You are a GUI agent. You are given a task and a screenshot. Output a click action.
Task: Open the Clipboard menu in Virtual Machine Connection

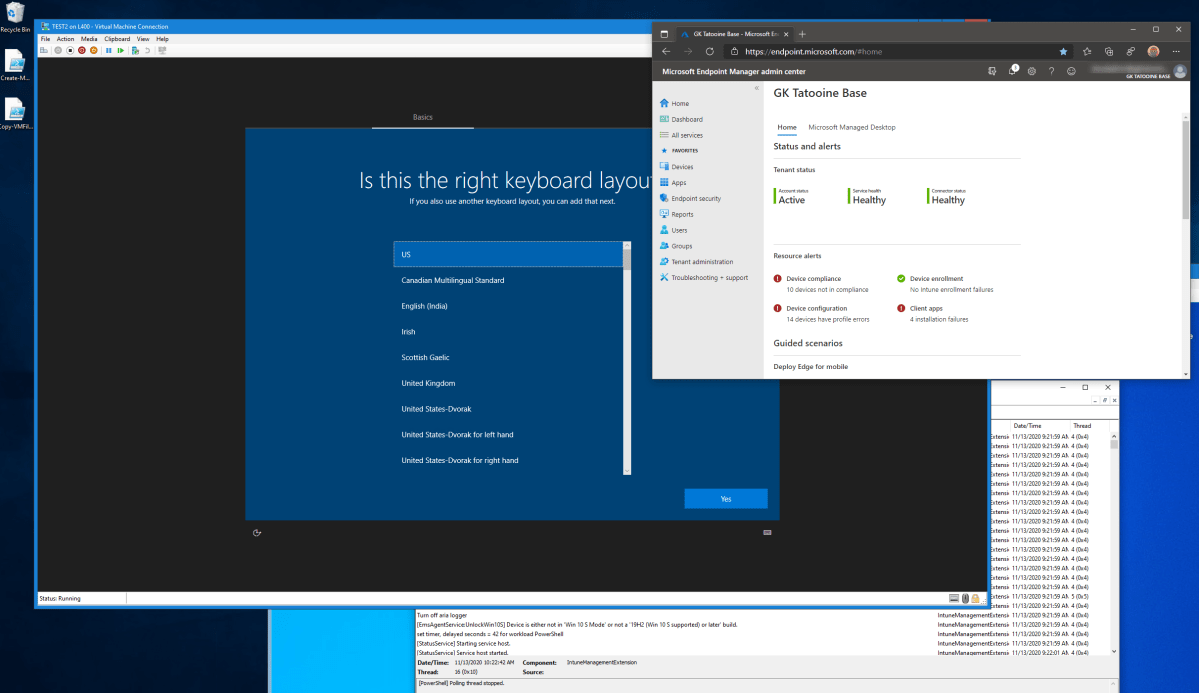tap(116, 38)
